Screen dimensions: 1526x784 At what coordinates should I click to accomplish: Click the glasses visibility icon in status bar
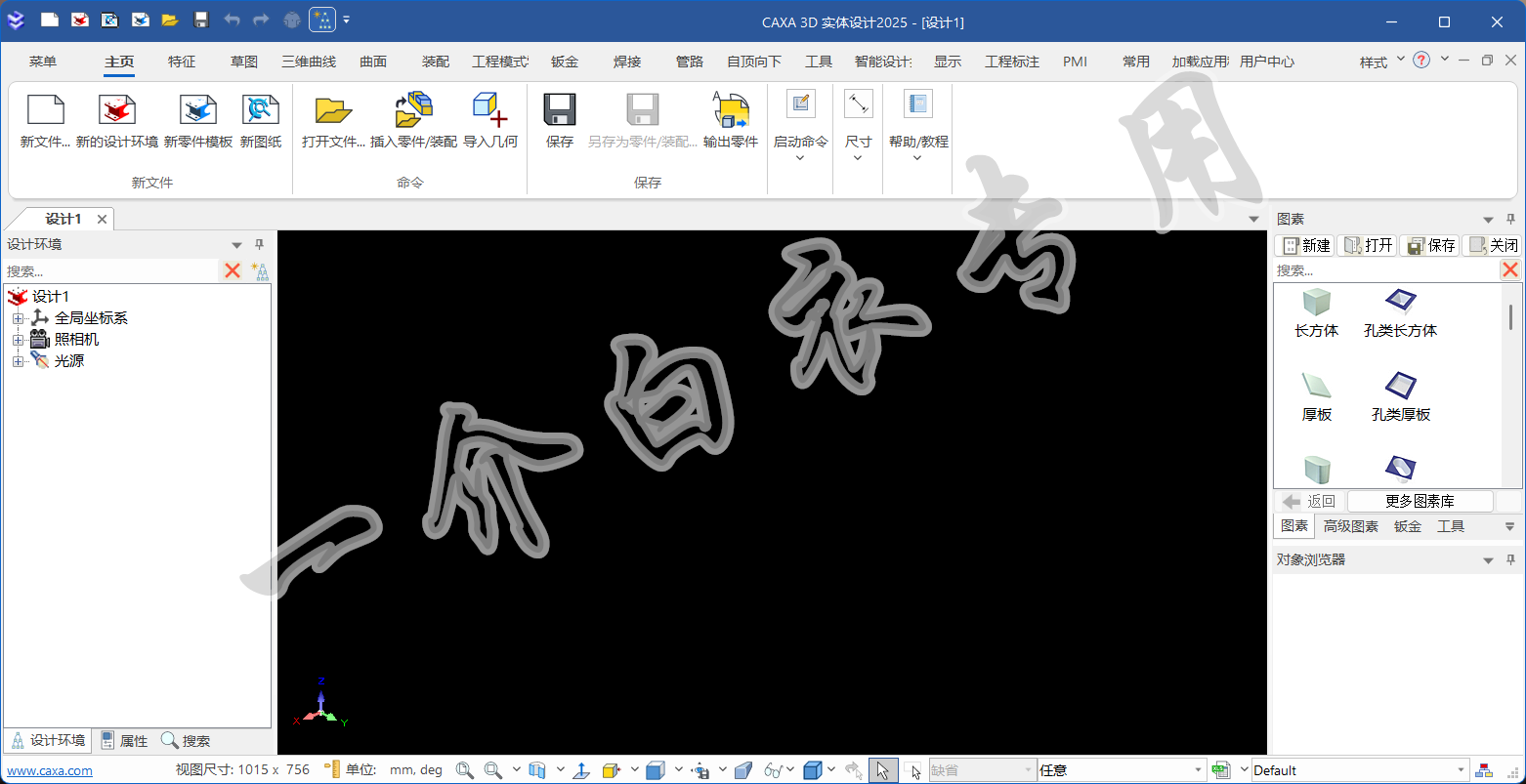point(774,770)
